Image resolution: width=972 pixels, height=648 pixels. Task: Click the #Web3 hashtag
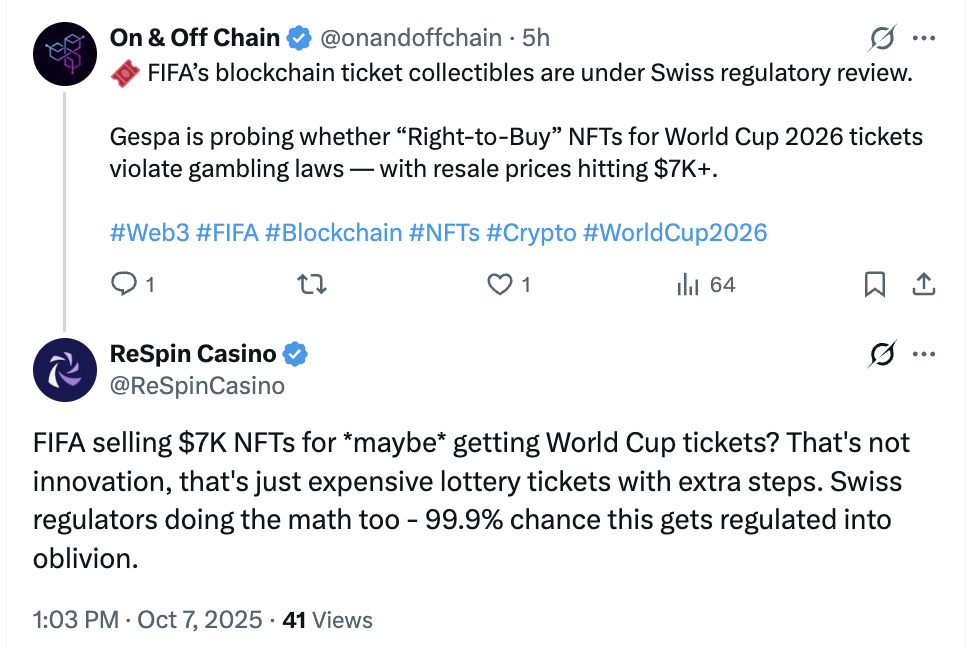tap(148, 233)
